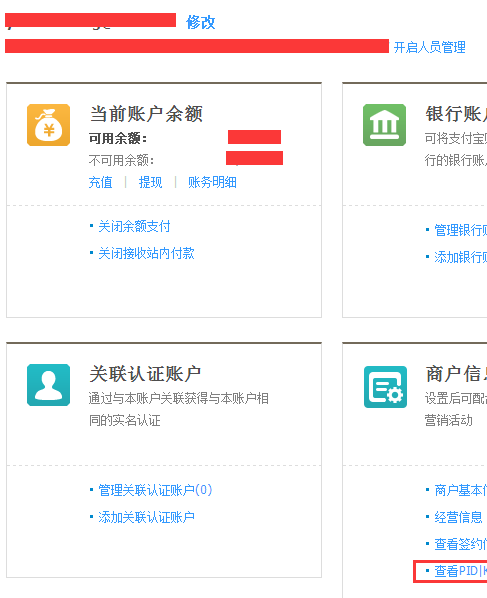Click the teal user silhouette icon

tap(48, 385)
